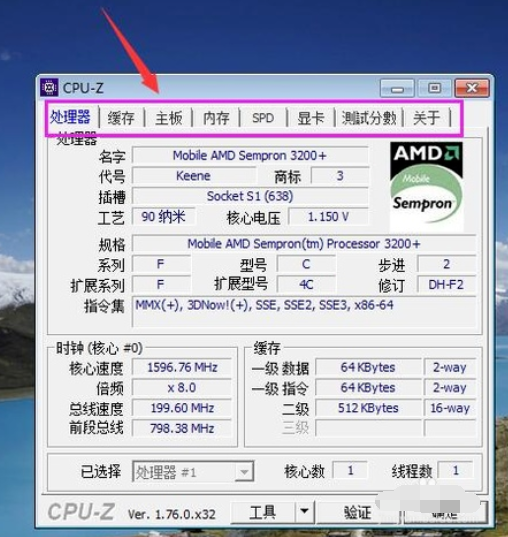Image resolution: width=508 pixels, height=537 pixels.
Task: Select the 处理器 tab
Action: tap(71, 117)
